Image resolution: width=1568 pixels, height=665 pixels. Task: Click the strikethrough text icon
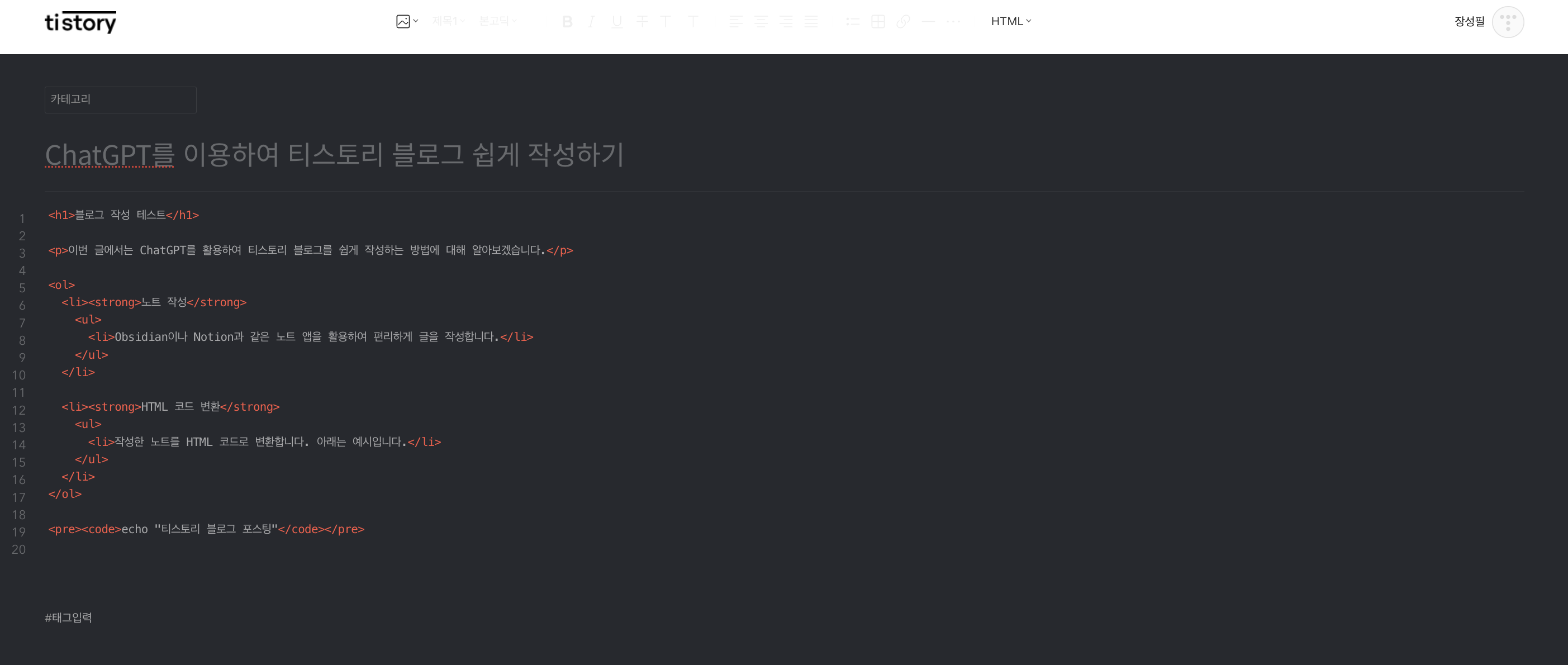(642, 22)
